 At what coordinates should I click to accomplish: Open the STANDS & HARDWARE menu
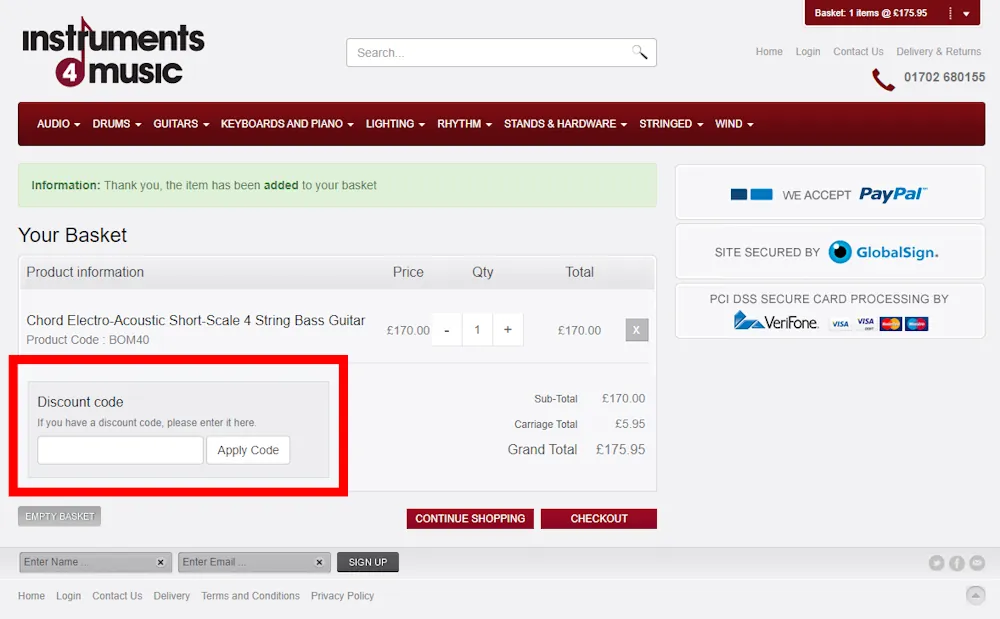click(566, 124)
